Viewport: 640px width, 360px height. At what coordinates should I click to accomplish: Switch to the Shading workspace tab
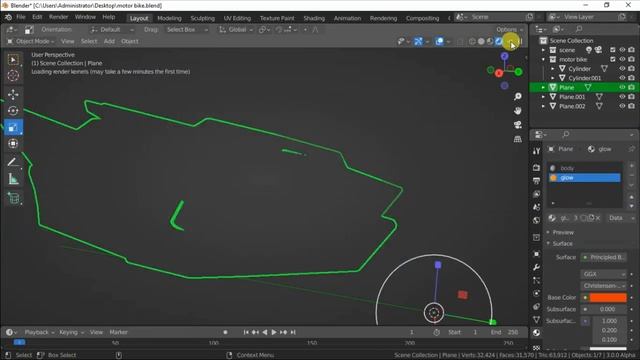314,18
